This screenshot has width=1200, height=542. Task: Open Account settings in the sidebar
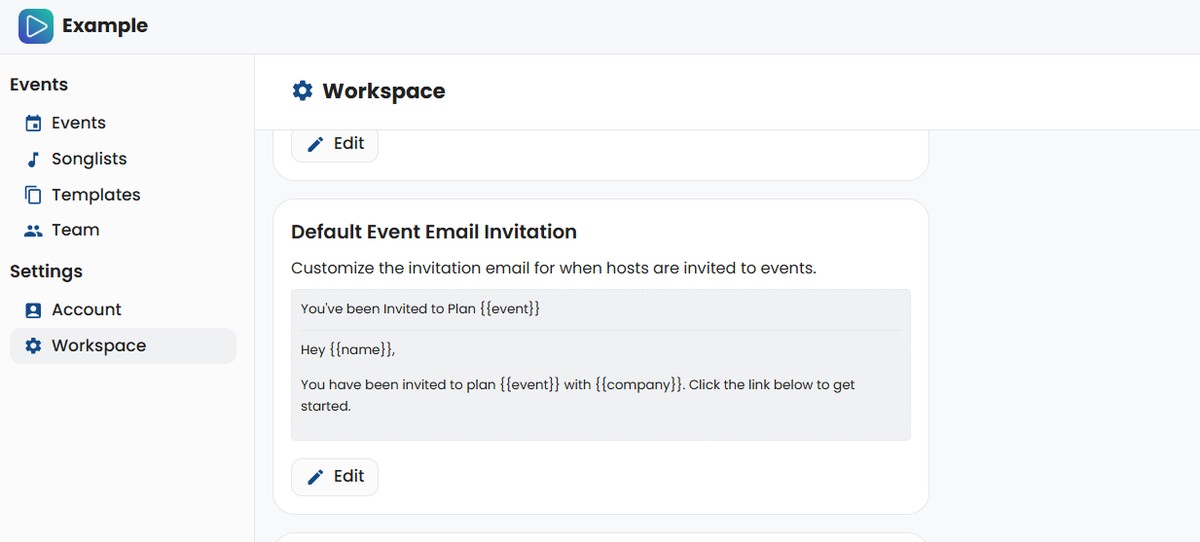[x=123, y=310]
